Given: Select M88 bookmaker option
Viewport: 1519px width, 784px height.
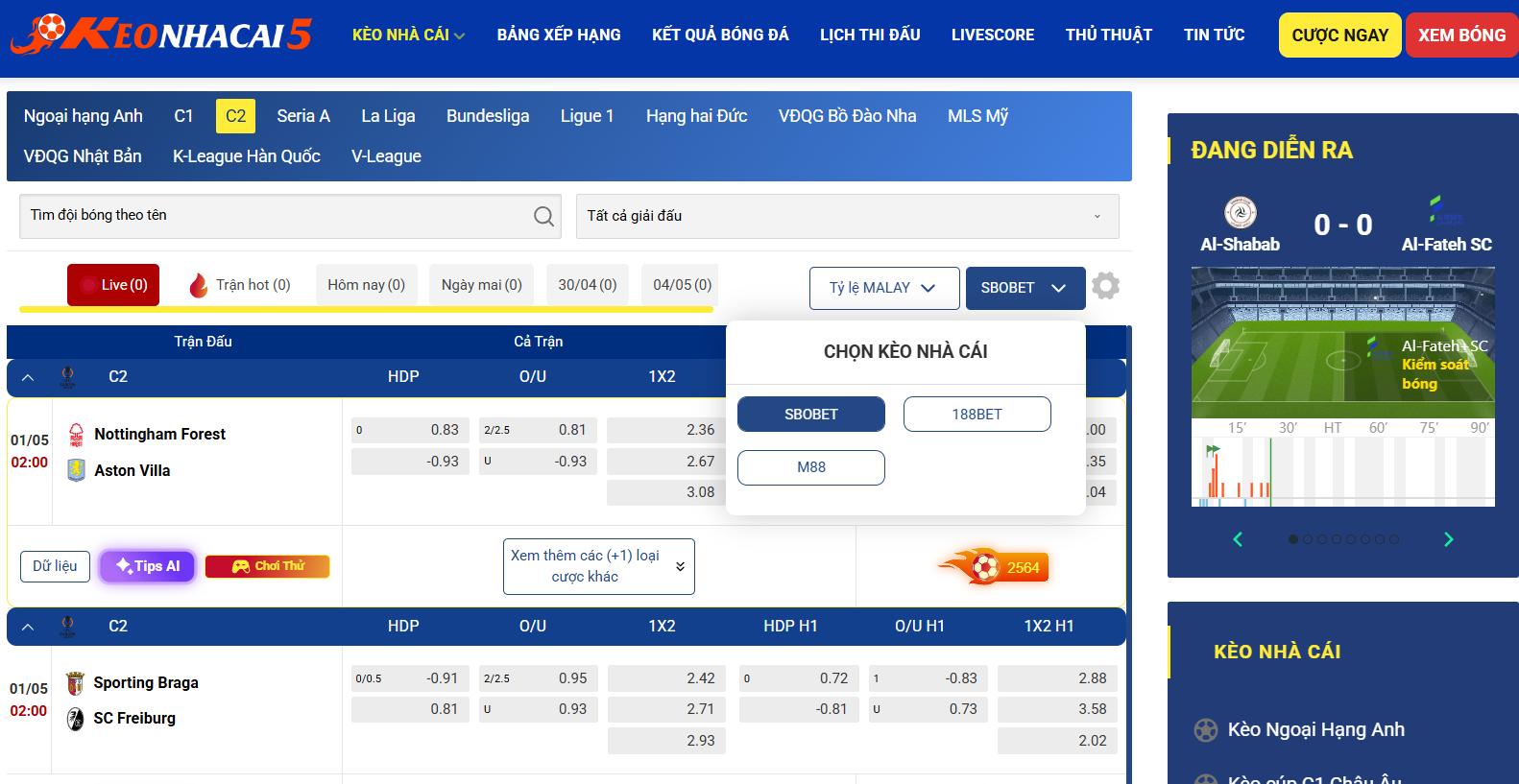Looking at the screenshot, I should 810,467.
